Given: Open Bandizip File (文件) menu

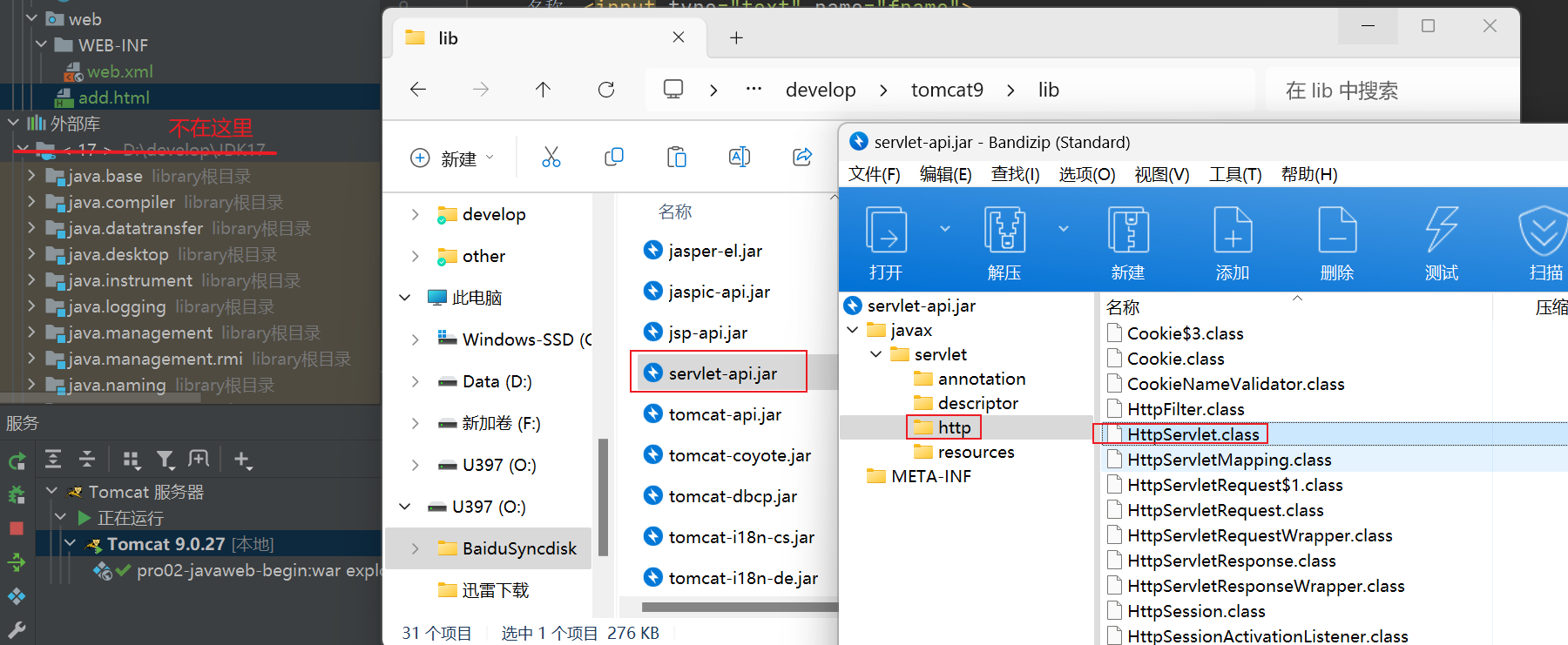Looking at the screenshot, I should coord(875,174).
